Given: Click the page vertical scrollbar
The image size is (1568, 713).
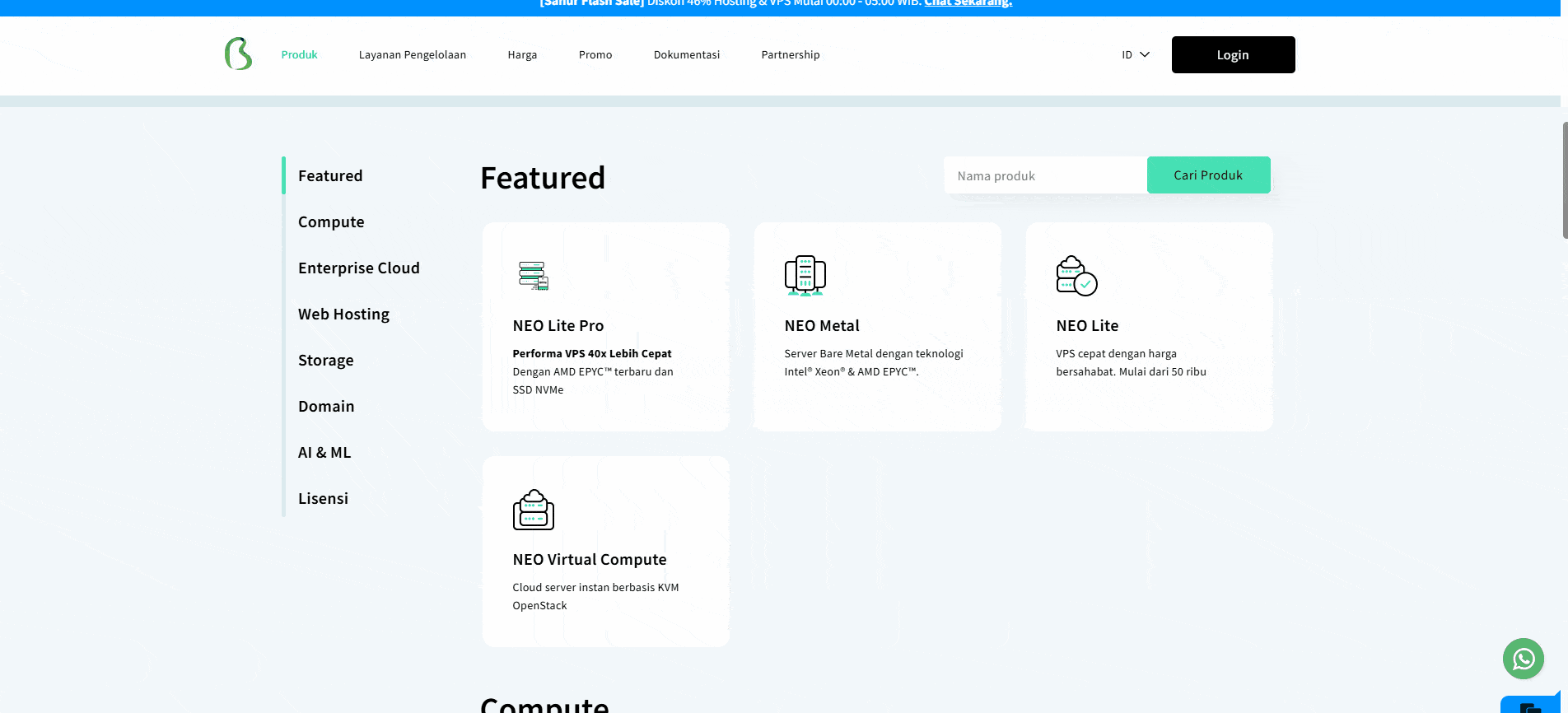Looking at the screenshot, I should tap(1564, 181).
